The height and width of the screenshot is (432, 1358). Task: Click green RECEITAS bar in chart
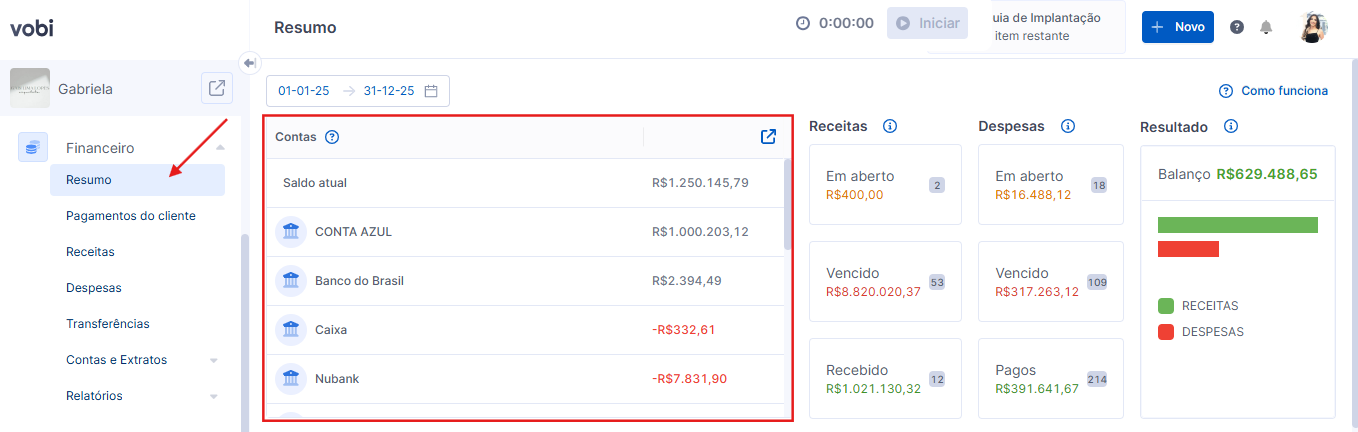[1238, 225]
